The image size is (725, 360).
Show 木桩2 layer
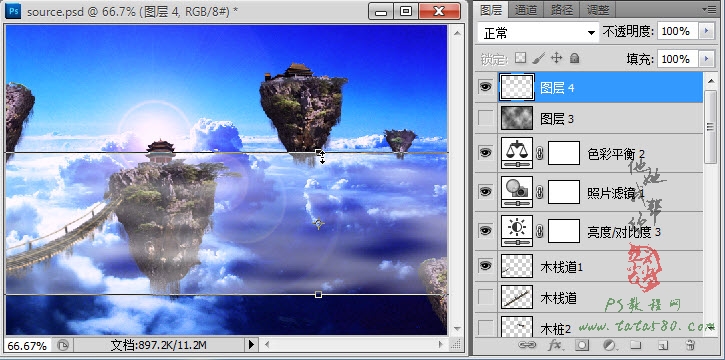pyautogui.click(x=485, y=327)
